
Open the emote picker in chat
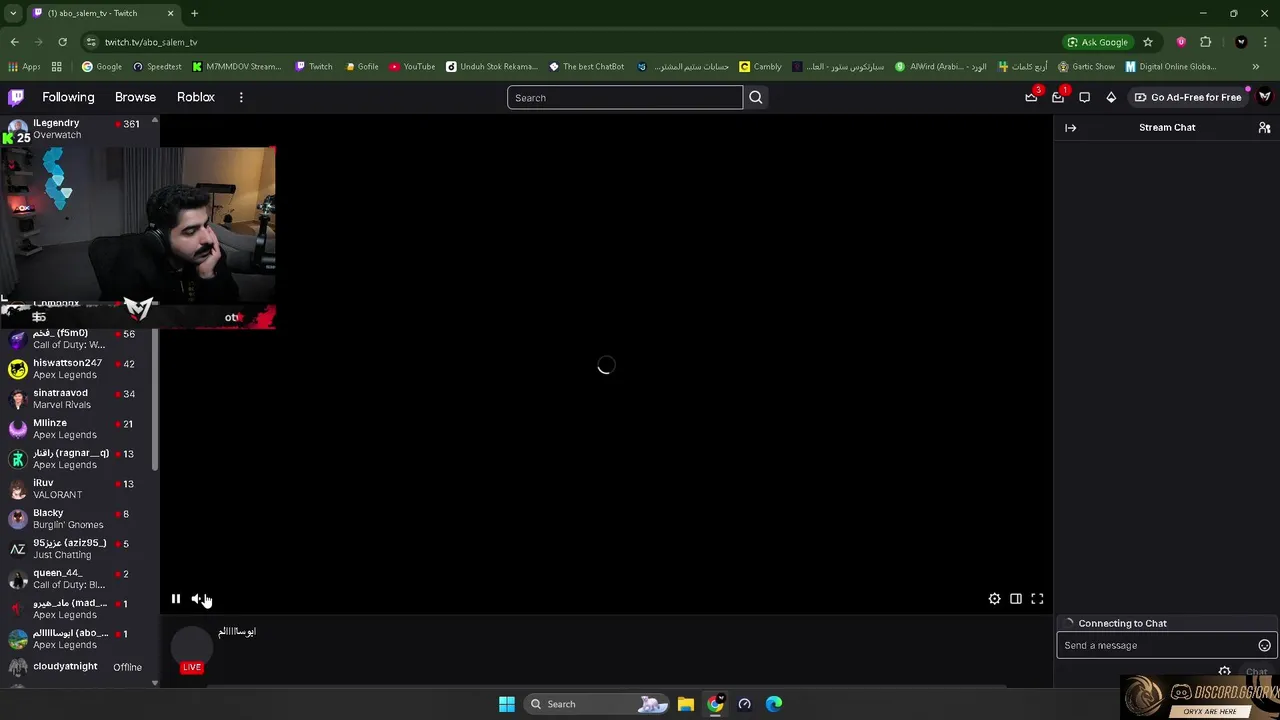pos(1264,645)
